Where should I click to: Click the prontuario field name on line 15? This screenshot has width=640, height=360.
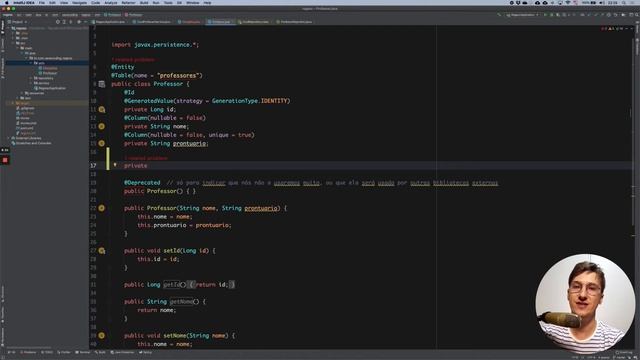189,143
